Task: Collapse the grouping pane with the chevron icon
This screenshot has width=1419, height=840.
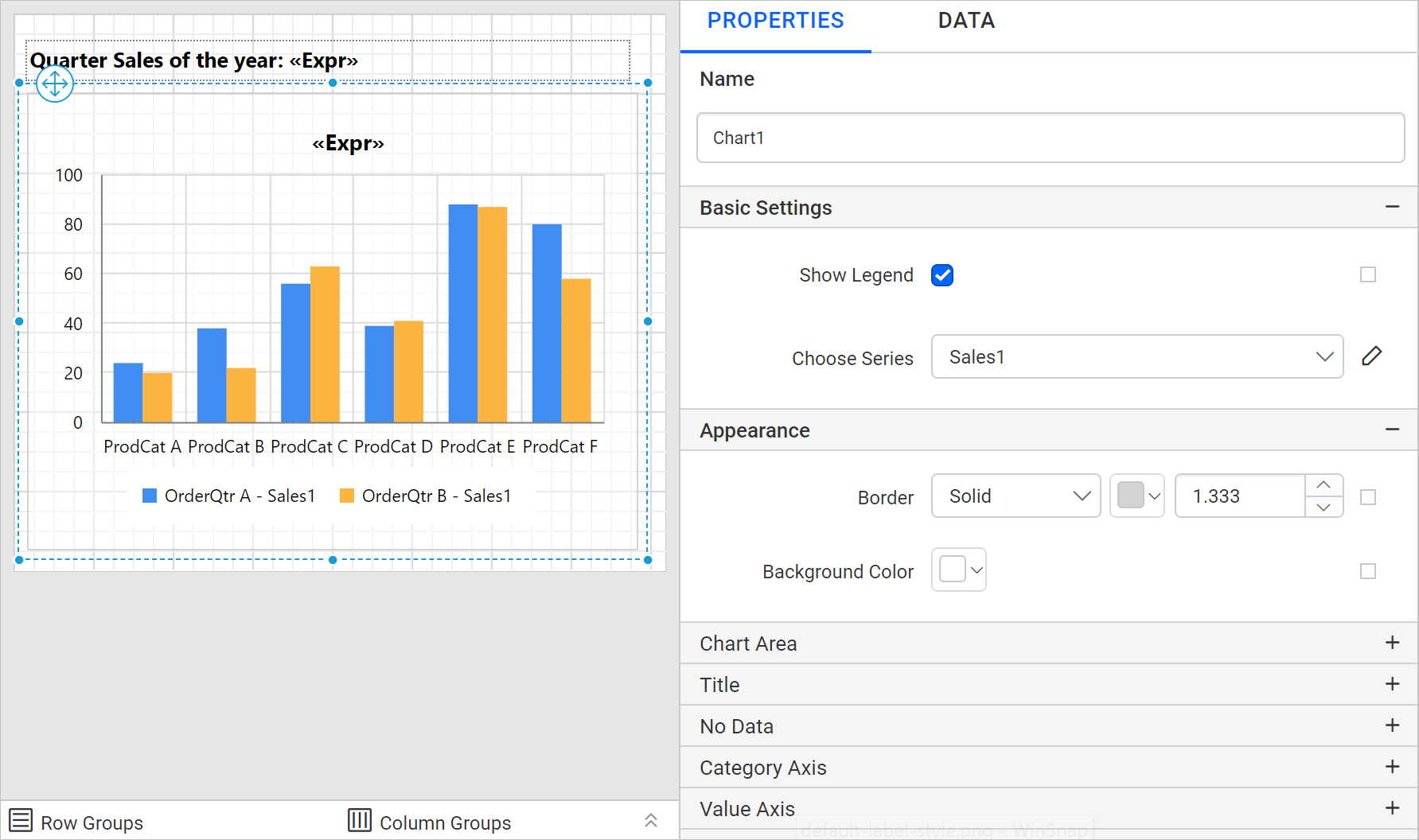Action: (651, 820)
